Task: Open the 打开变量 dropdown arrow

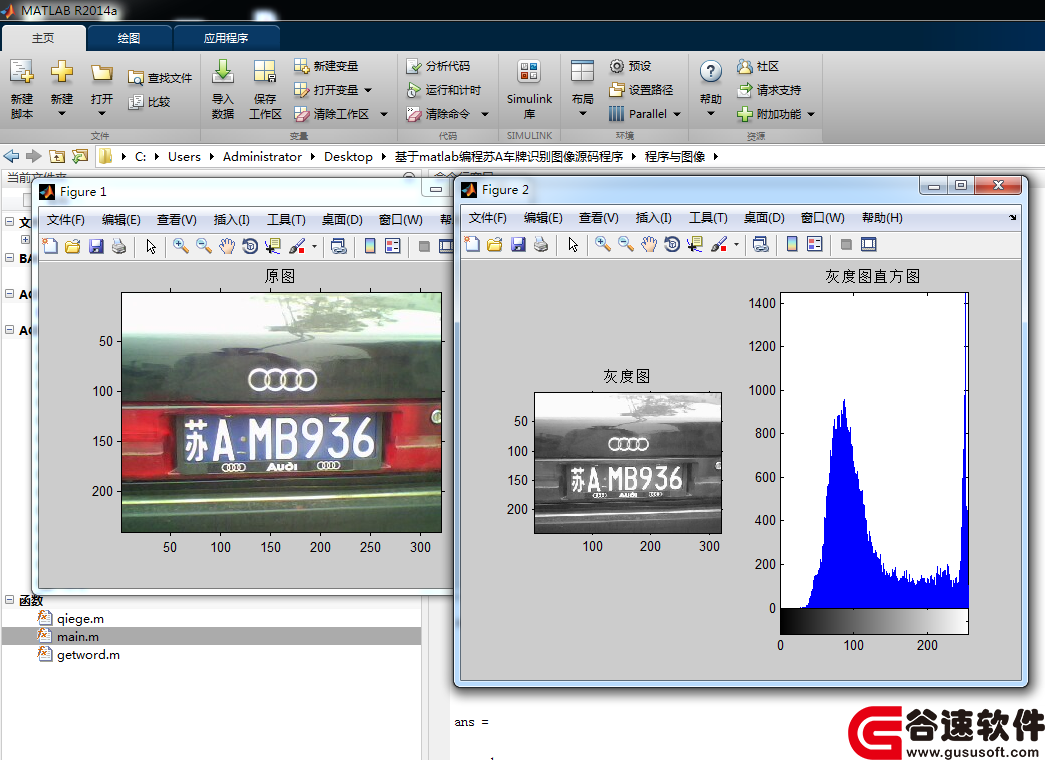Action: (x=368, y=90)
